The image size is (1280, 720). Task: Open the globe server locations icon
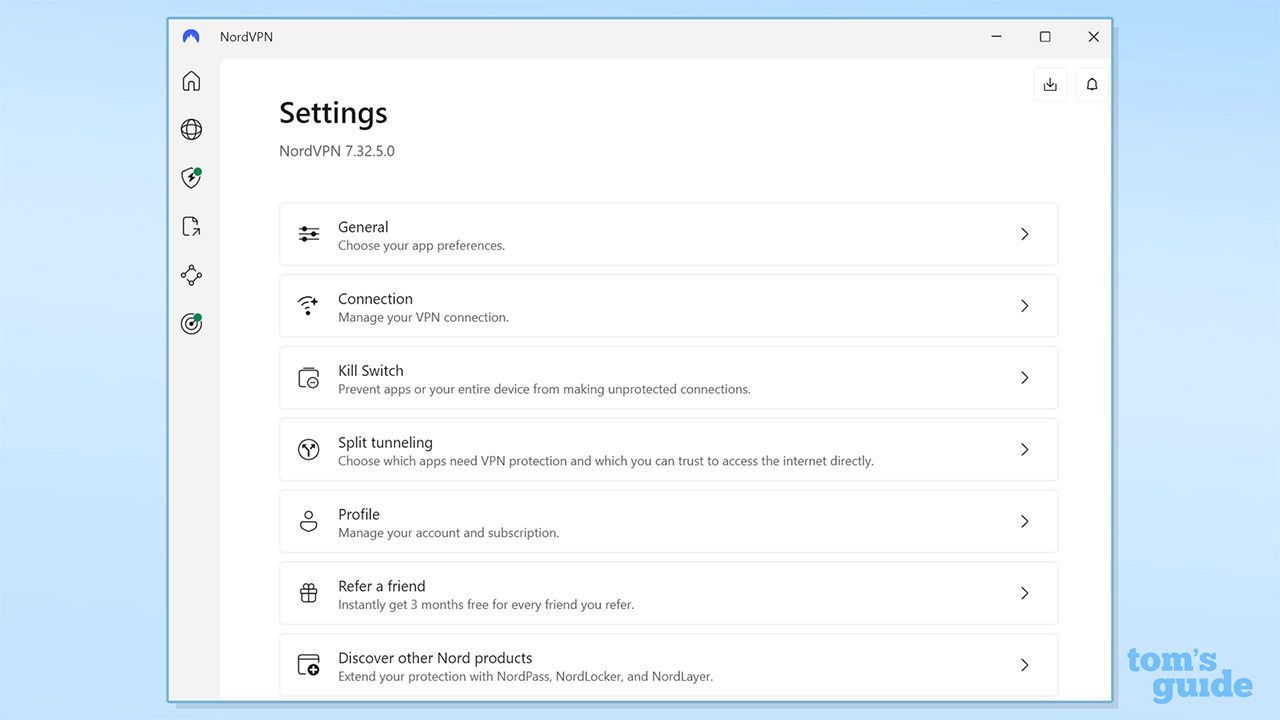[x=191, y=129]
